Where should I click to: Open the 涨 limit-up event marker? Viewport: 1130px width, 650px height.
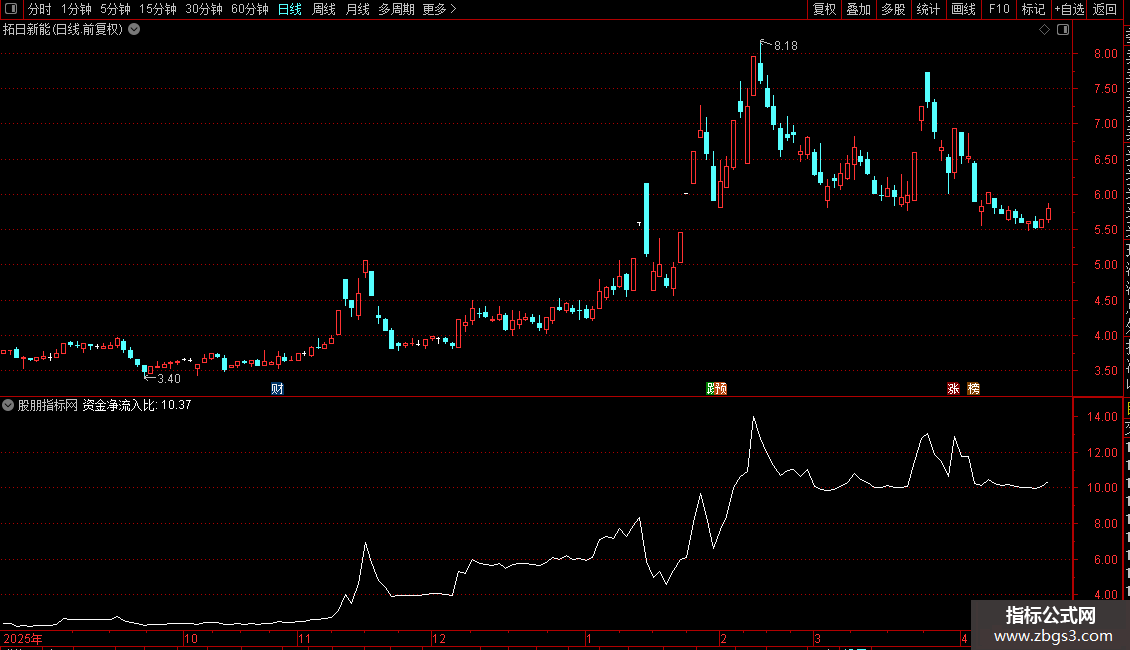point(953,389)
